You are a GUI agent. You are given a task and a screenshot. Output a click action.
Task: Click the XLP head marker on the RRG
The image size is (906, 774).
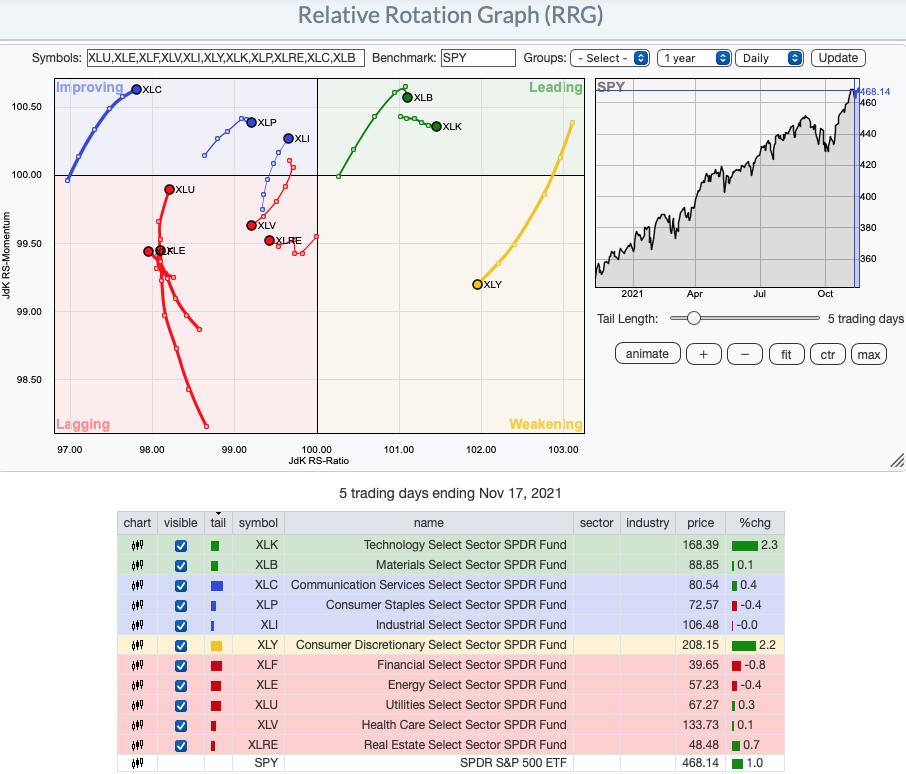[x=251, y=122]
